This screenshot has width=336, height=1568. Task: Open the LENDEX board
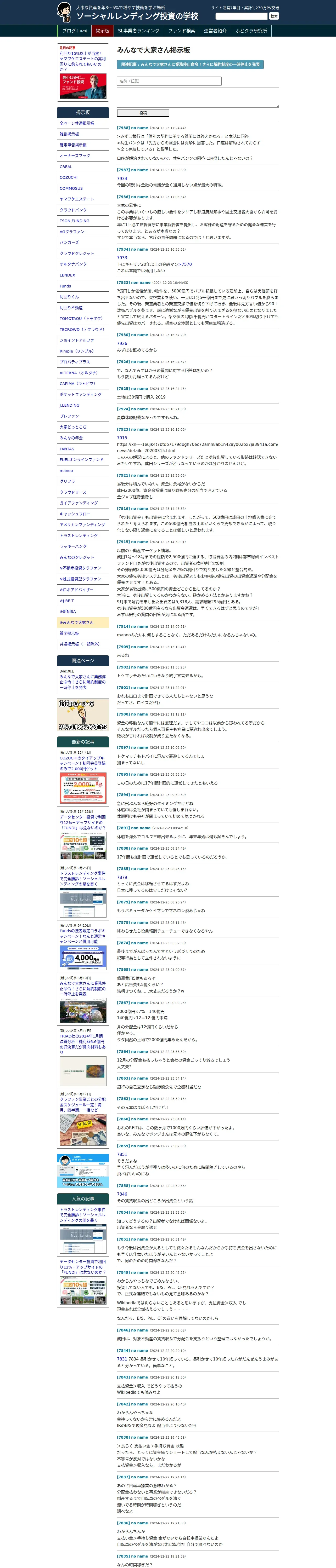83,275
